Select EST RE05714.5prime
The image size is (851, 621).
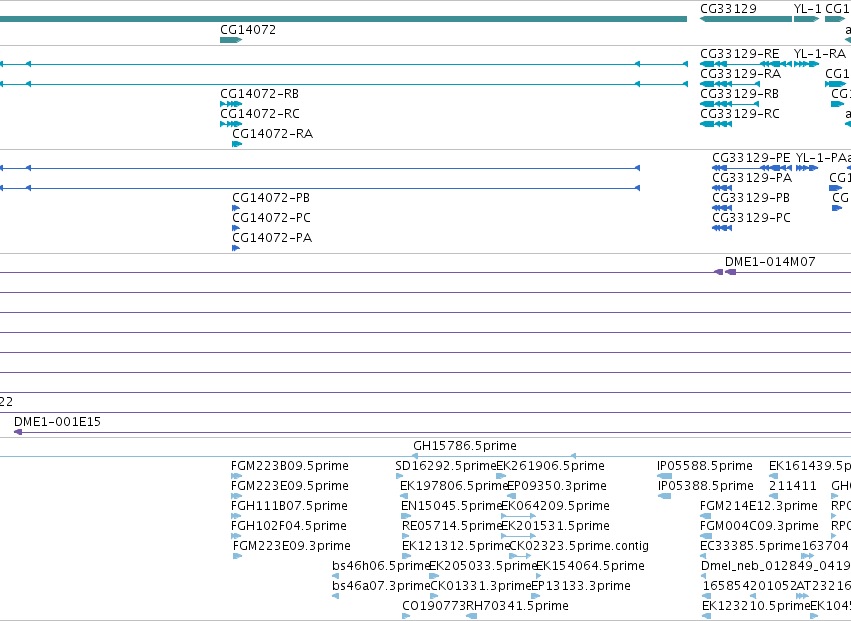[x=452, y=527]
